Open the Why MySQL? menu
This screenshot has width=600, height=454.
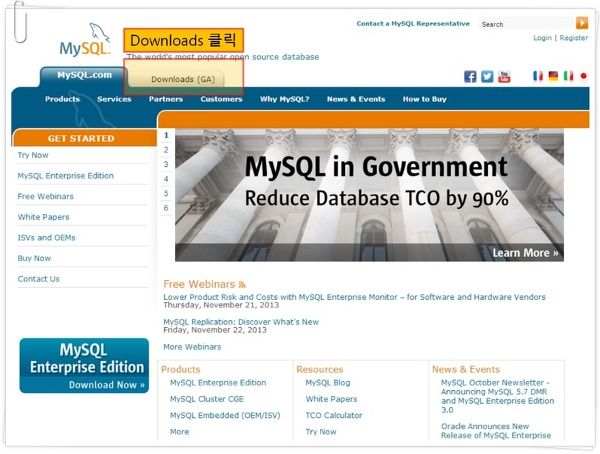point(285,99)
